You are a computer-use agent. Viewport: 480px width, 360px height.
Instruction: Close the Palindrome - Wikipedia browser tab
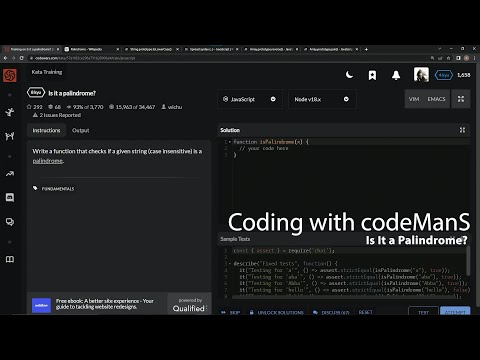[118, 49]
